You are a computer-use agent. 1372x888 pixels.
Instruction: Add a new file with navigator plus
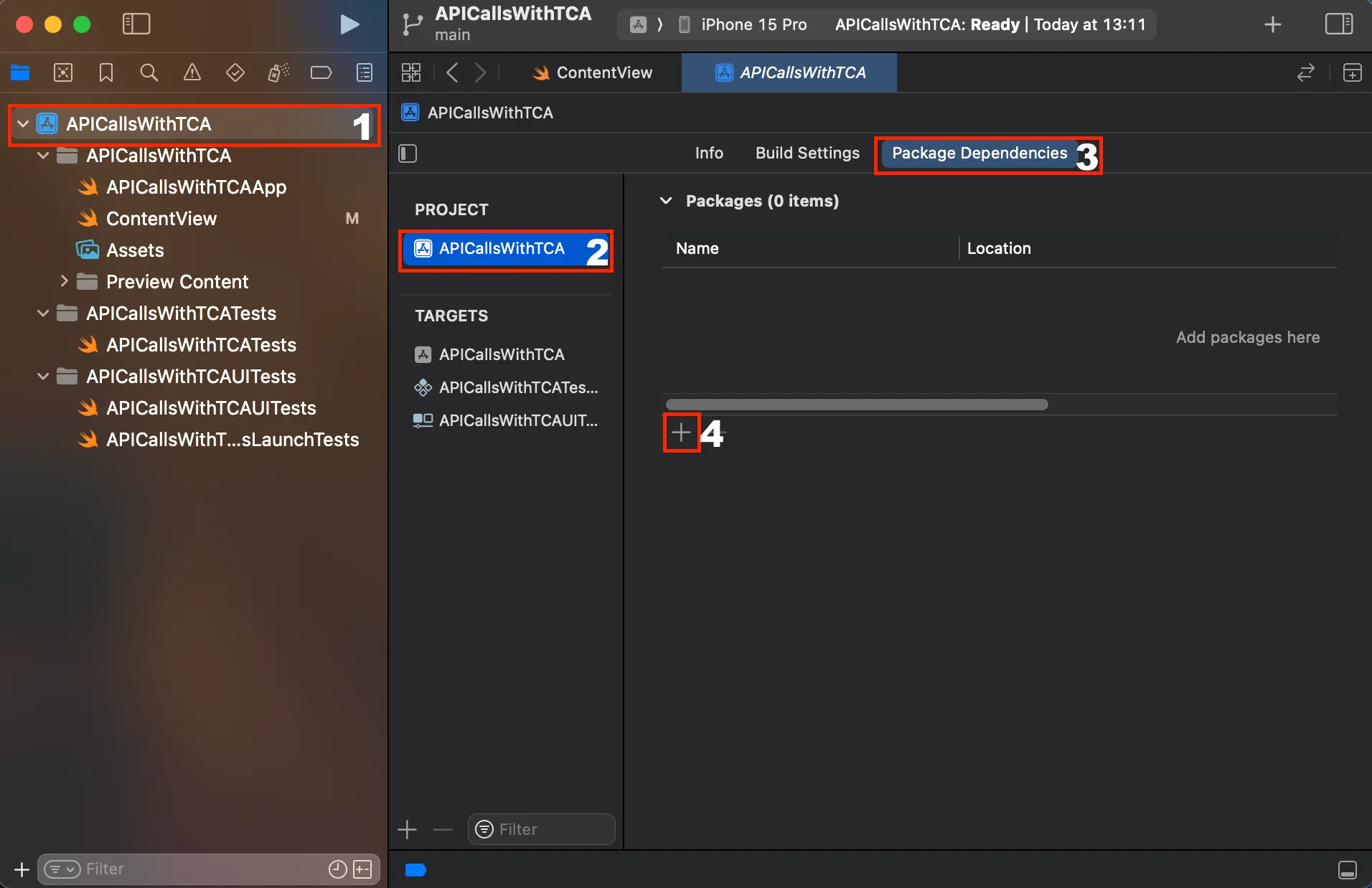pos(22,869)
